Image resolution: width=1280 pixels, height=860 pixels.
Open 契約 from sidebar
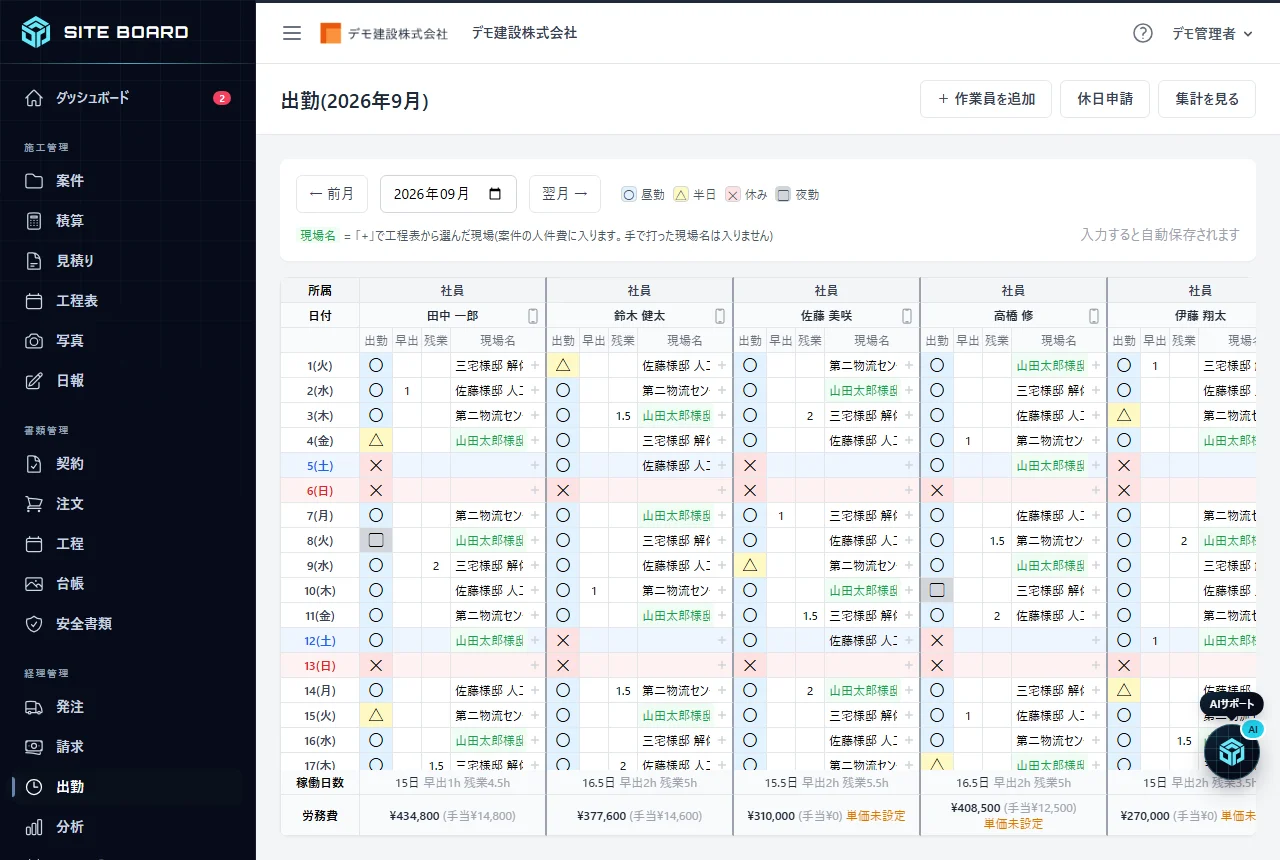pyautogui.click(x=128, y=464)
